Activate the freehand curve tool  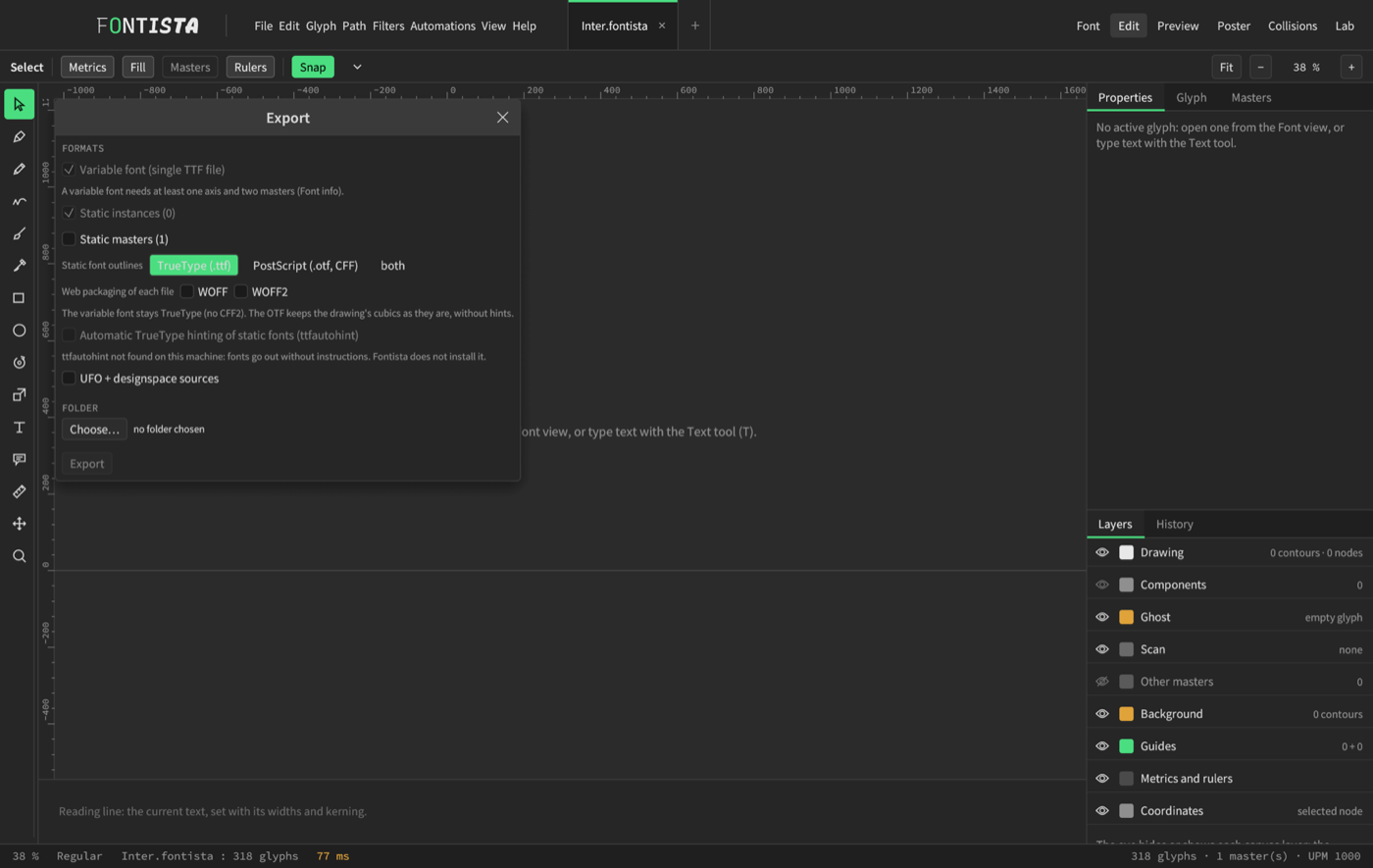[19, 201]
